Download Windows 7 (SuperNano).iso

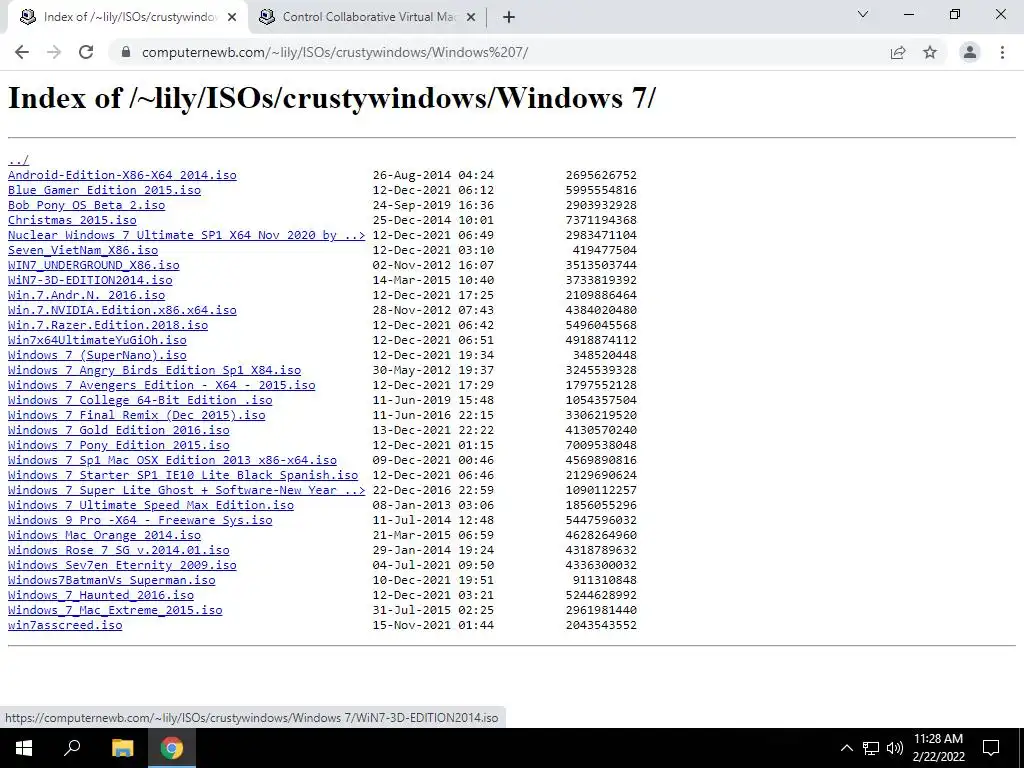tap(97, 355)
